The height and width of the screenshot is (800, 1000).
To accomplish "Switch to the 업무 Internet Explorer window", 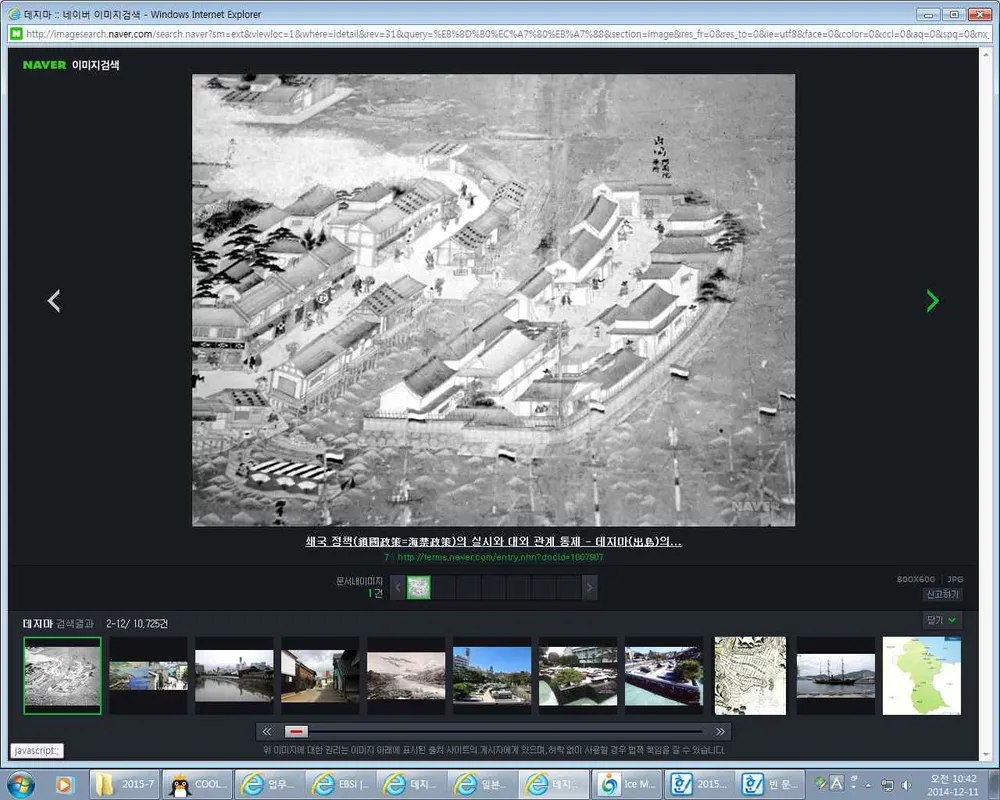I will tap(269, 784).
